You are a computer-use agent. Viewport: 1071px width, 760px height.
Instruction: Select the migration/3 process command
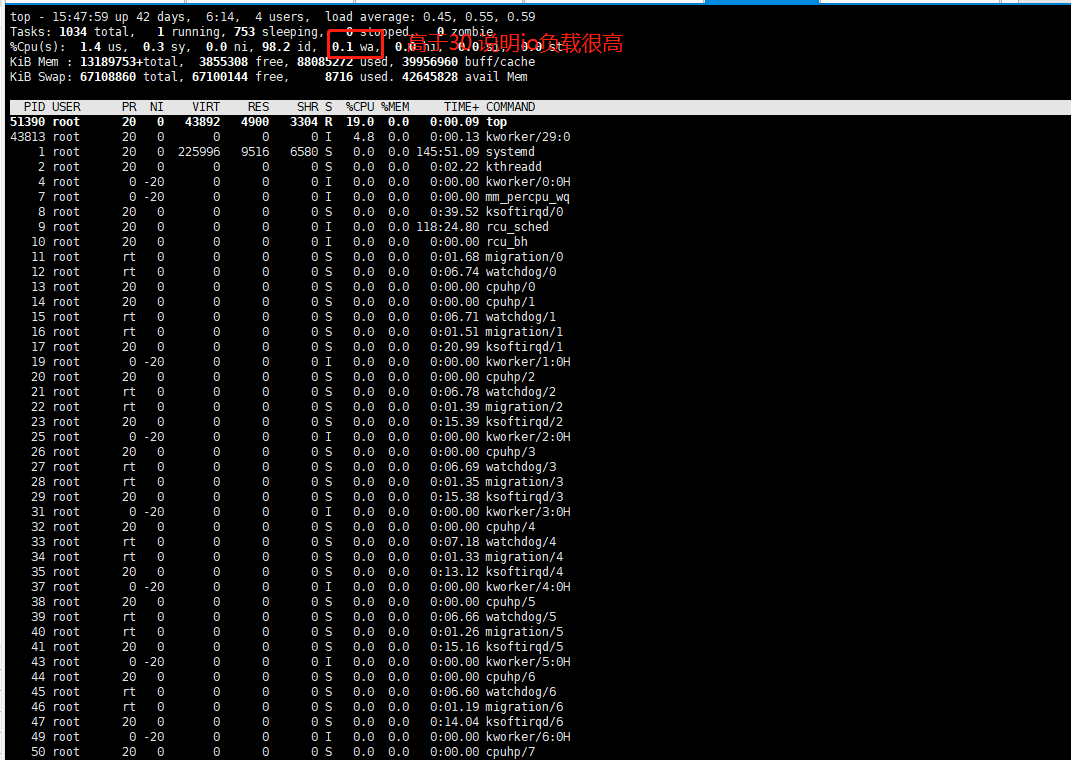[x=525, y=483]
